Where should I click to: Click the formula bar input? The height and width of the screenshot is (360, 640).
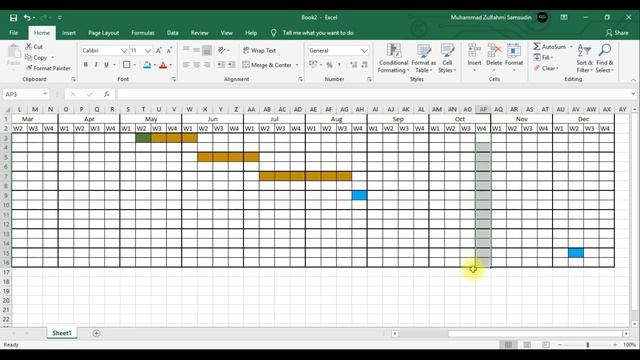click(373, 94)
